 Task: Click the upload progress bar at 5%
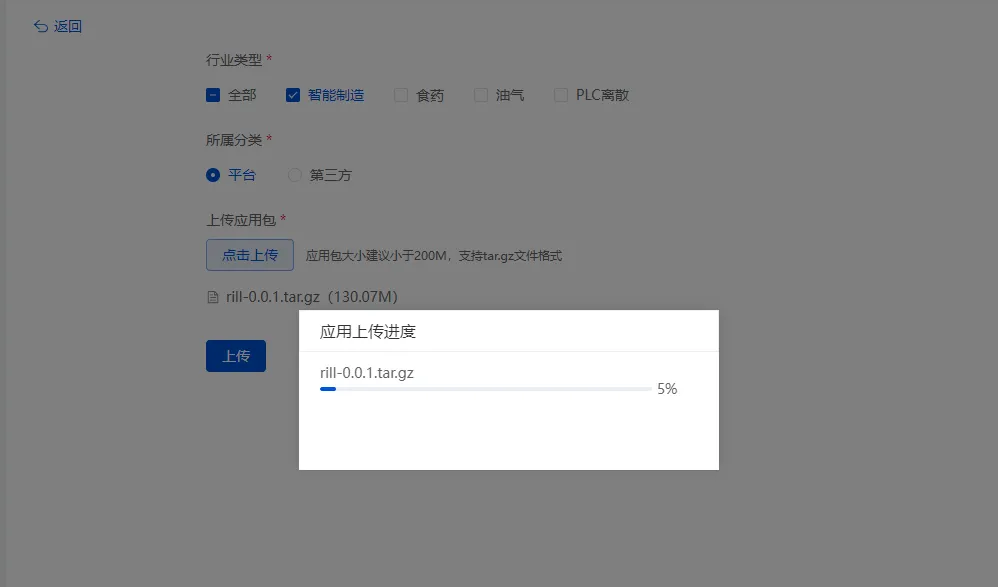click(x=485, y=389)
